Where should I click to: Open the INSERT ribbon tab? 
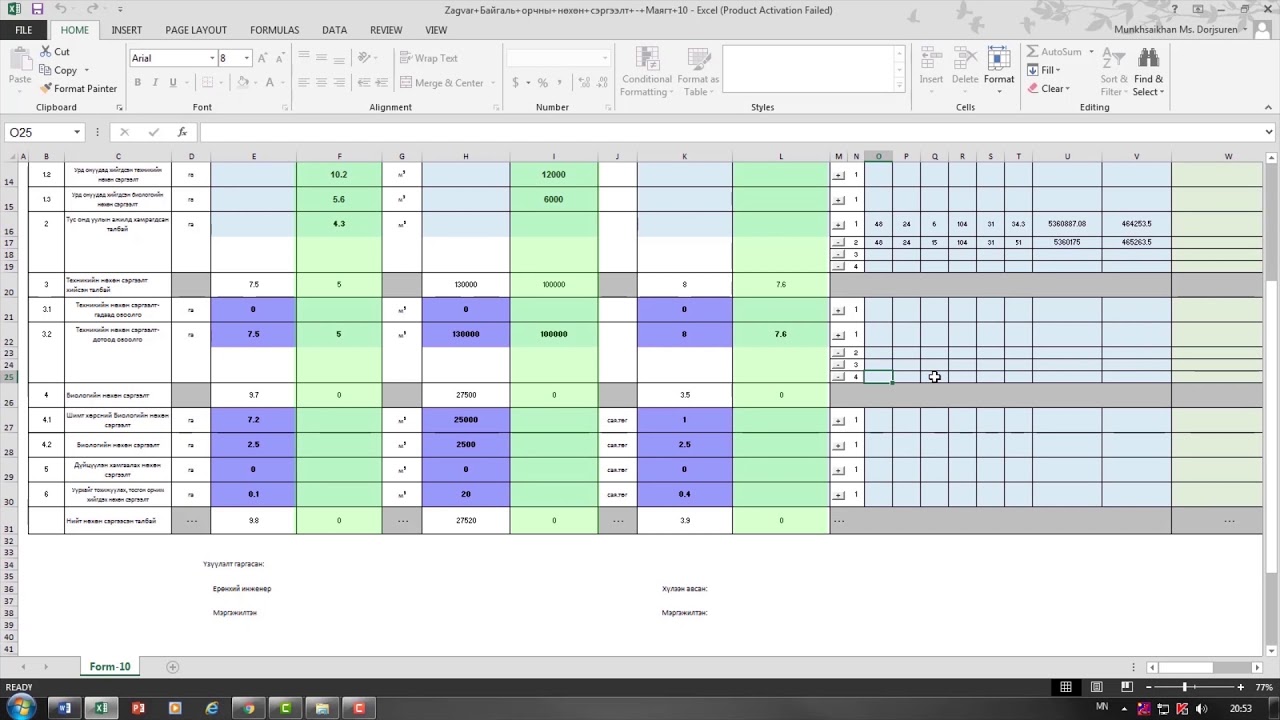click(126, 30)
